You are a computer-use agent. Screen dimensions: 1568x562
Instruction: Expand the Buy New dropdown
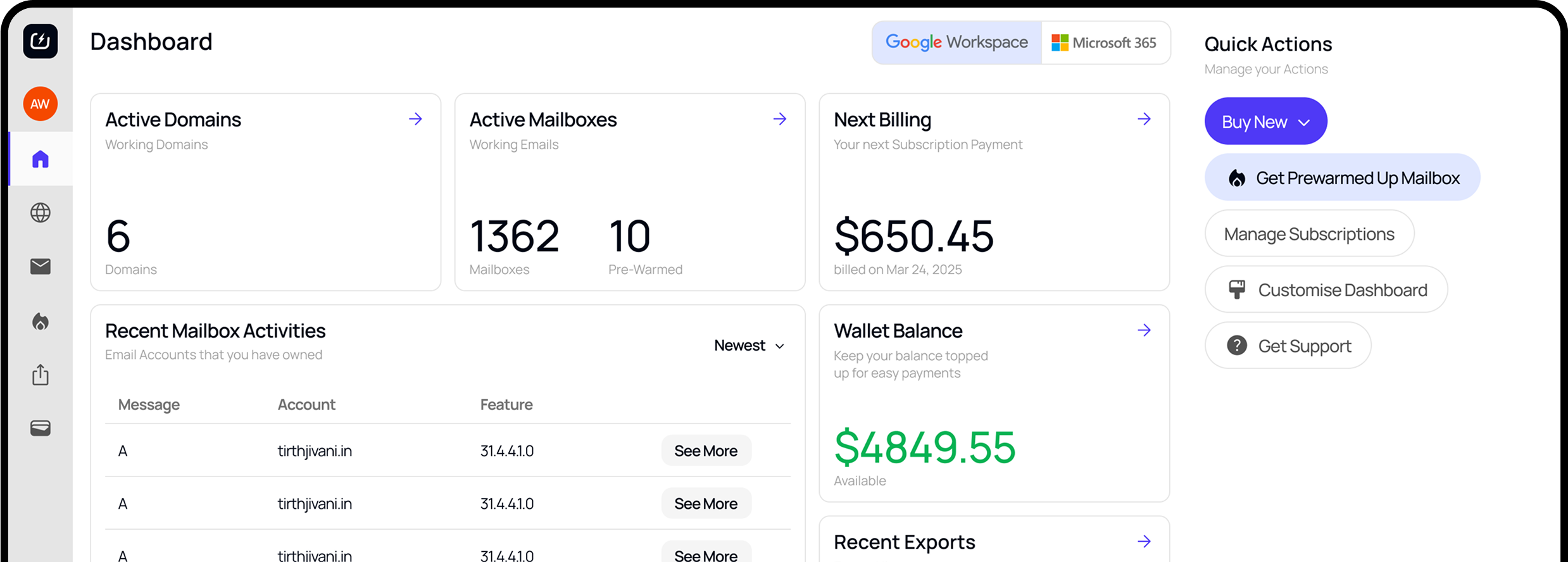pyautogui.click(x=1265, y=122)
